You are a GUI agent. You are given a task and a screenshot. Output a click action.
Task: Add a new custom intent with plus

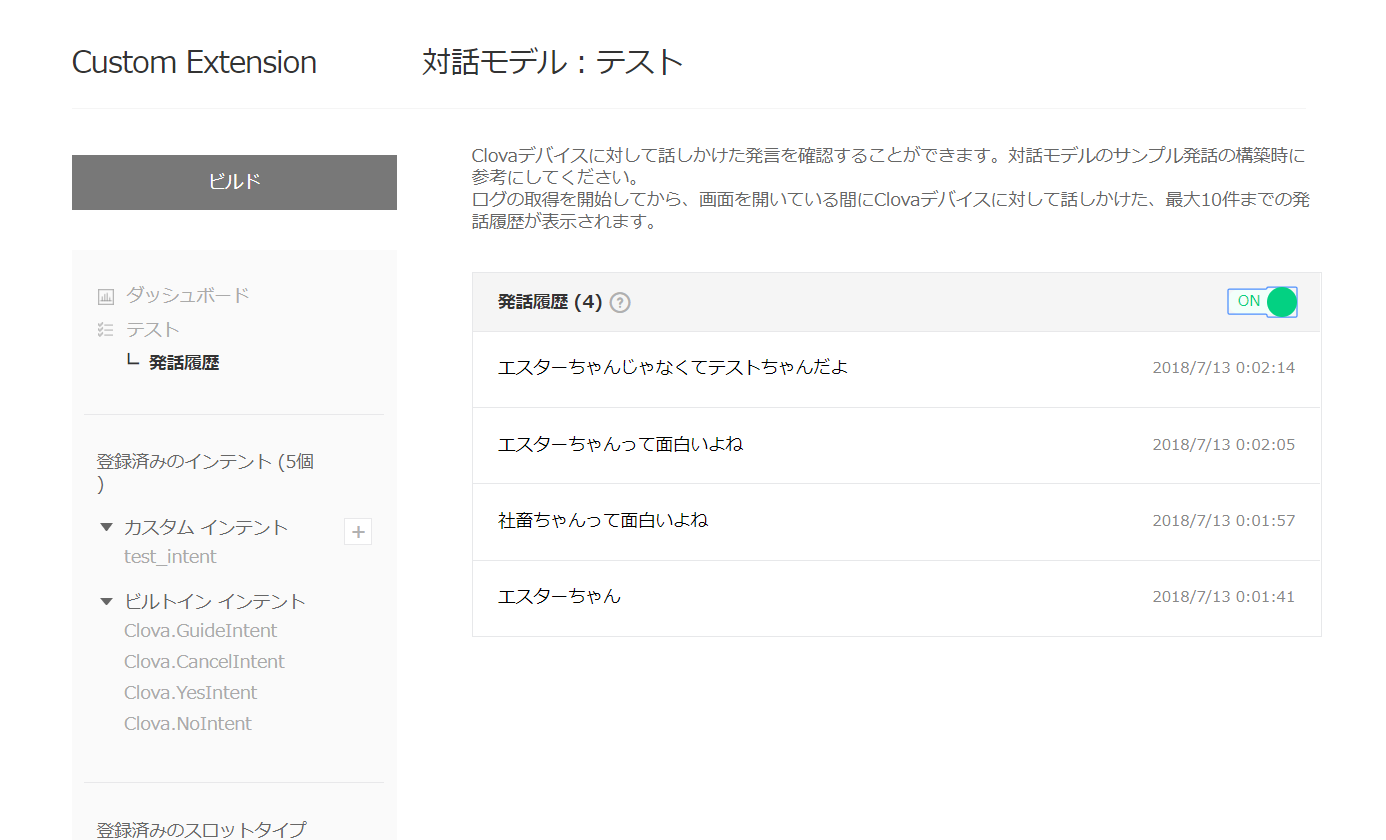(x=358, y=531)
